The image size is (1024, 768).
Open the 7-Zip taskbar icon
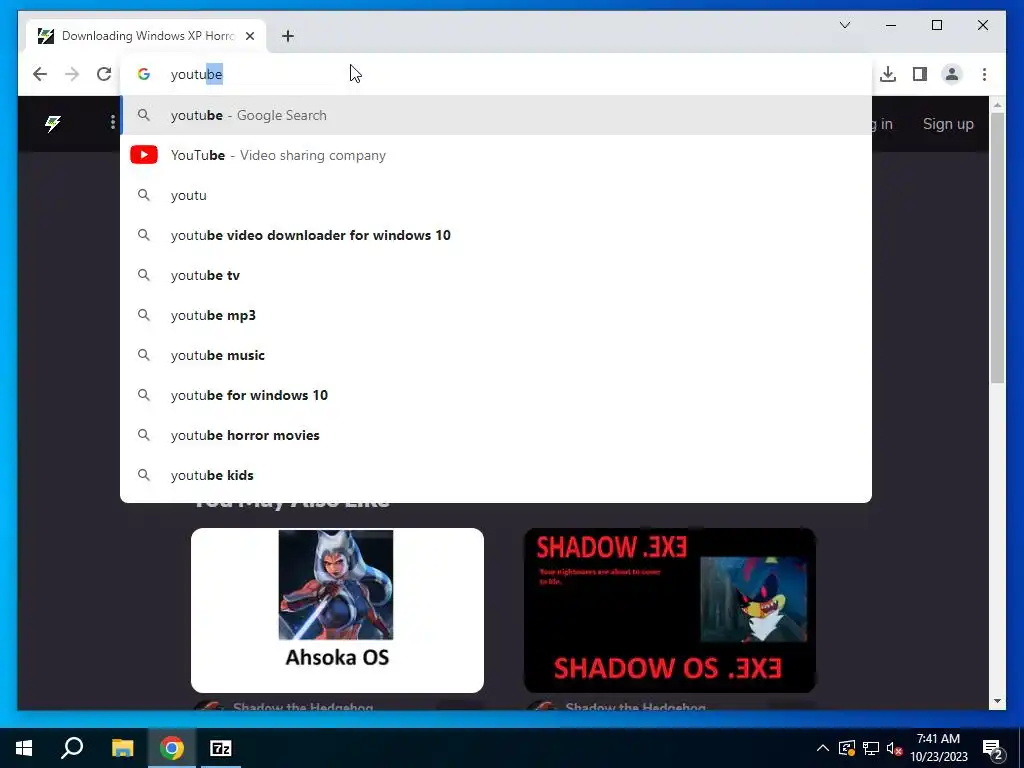click(221, 748)
